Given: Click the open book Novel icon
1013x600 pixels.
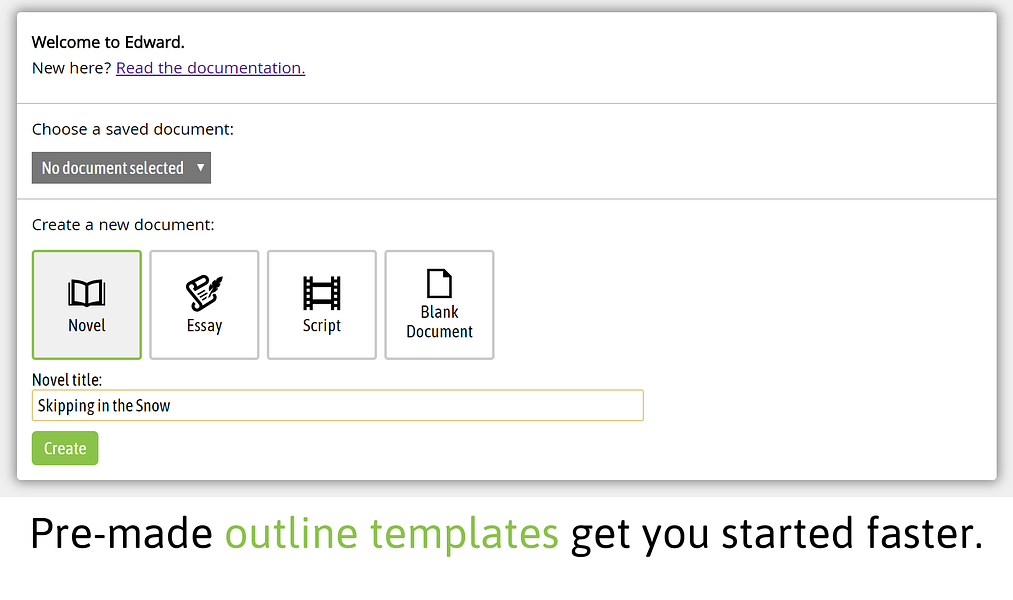Looking at the screenshot, I should (87, 293).
